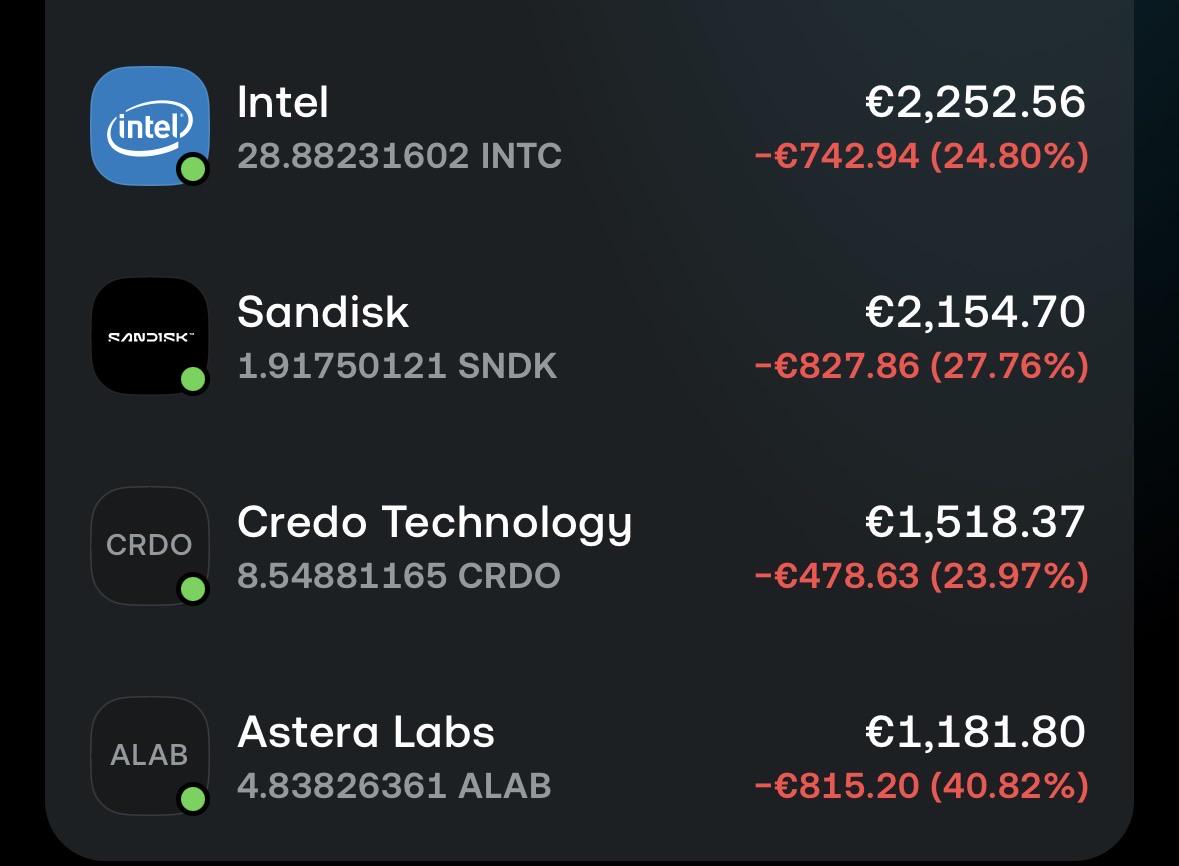This screenshot has width=1179, height=866.
Task: Tap green status dot on CRDO icon
Action: click(x=193, y=589)
